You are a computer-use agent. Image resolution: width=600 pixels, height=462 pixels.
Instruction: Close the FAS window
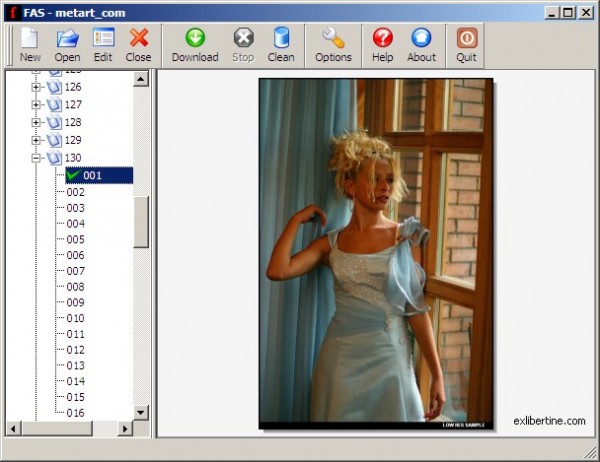(586, 13)
